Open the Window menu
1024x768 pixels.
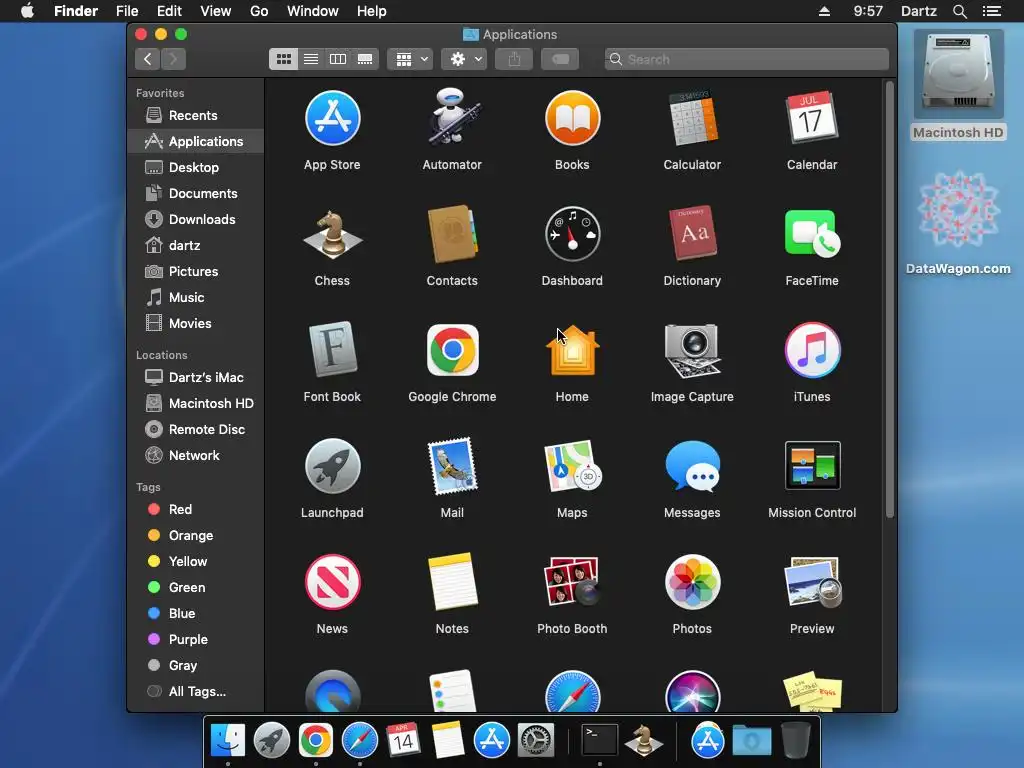coord(313,11)
